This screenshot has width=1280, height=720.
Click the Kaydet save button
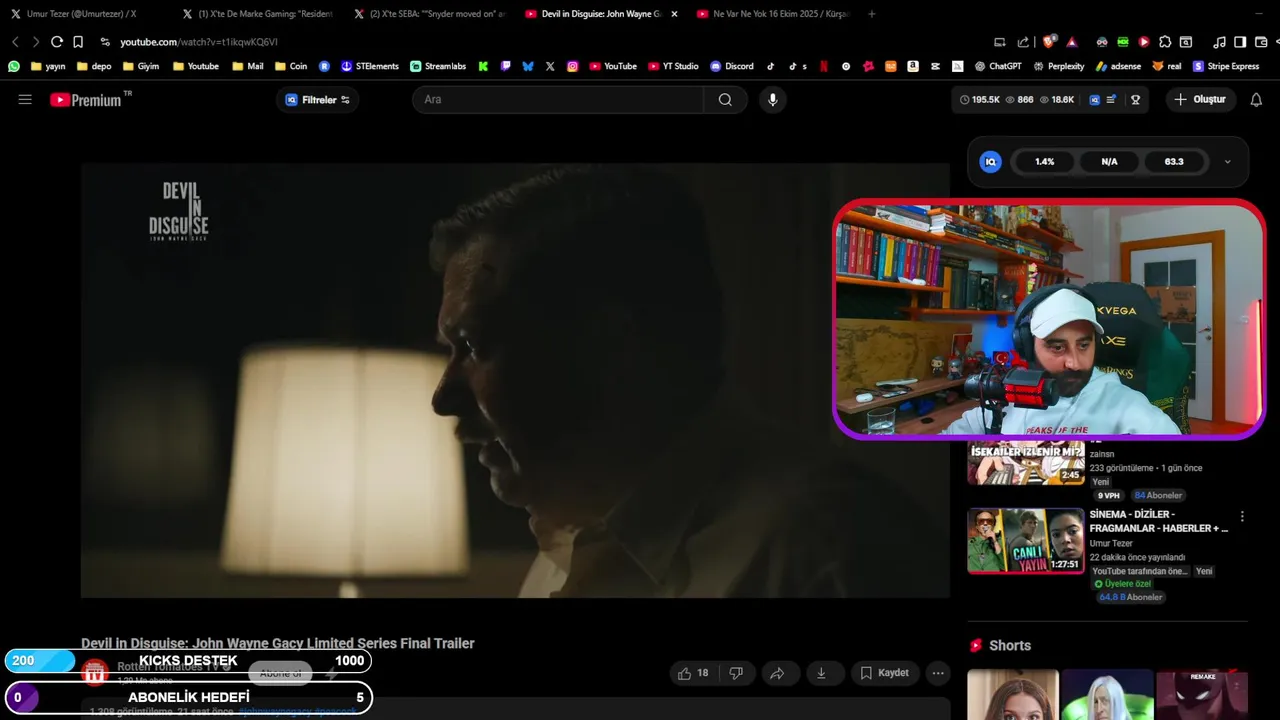click(x=885, y=673)
